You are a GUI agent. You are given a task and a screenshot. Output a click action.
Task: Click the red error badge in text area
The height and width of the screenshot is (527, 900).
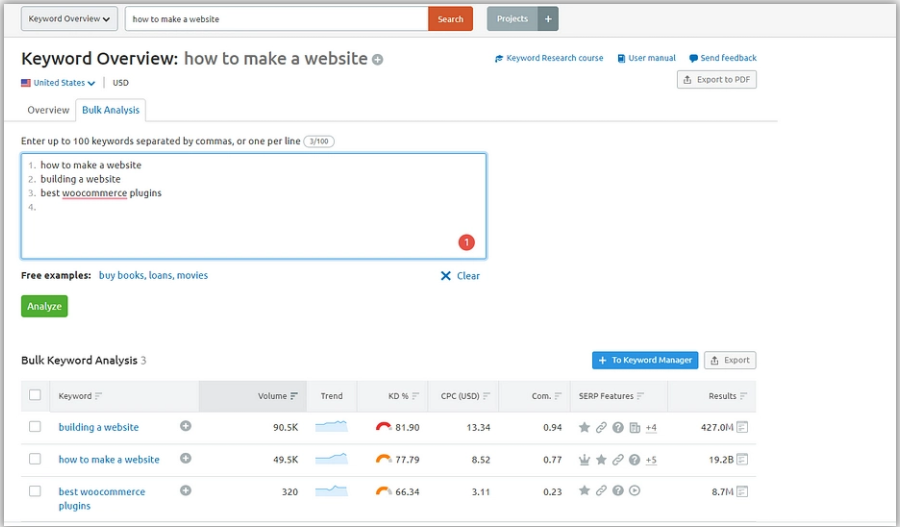[x=467, y=242]
